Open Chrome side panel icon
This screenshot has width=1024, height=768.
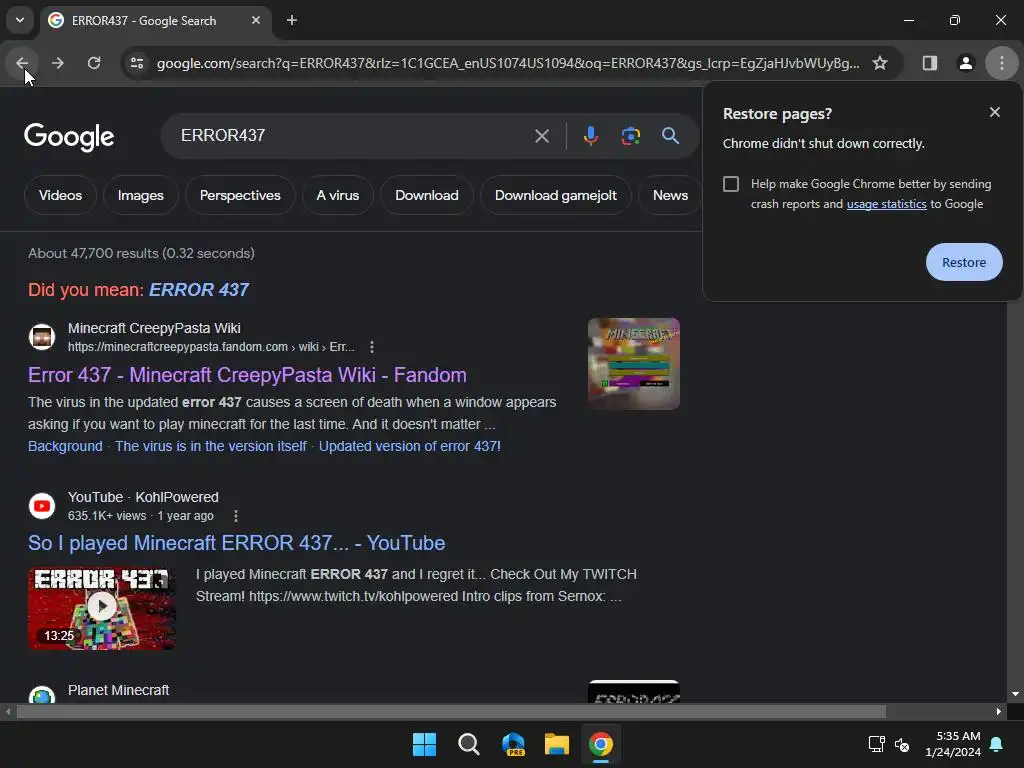[x=929, y=63]
